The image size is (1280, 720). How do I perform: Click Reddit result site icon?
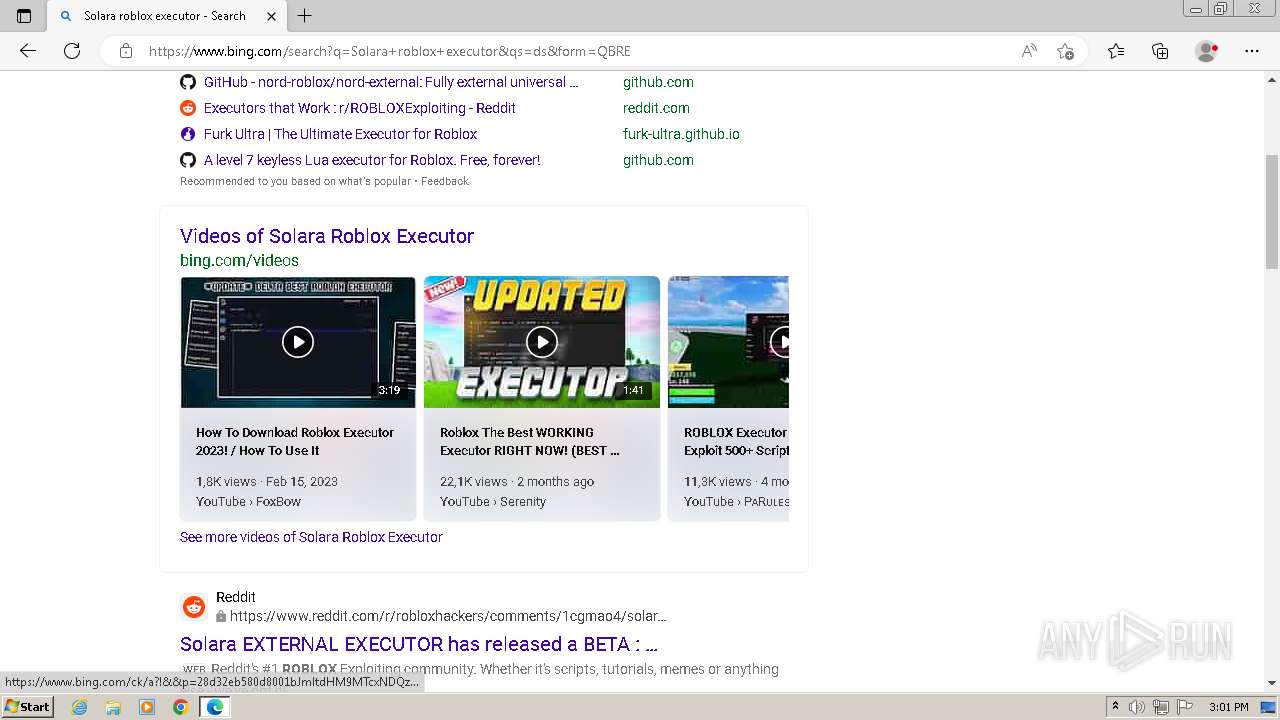click(x=194, y=607)
